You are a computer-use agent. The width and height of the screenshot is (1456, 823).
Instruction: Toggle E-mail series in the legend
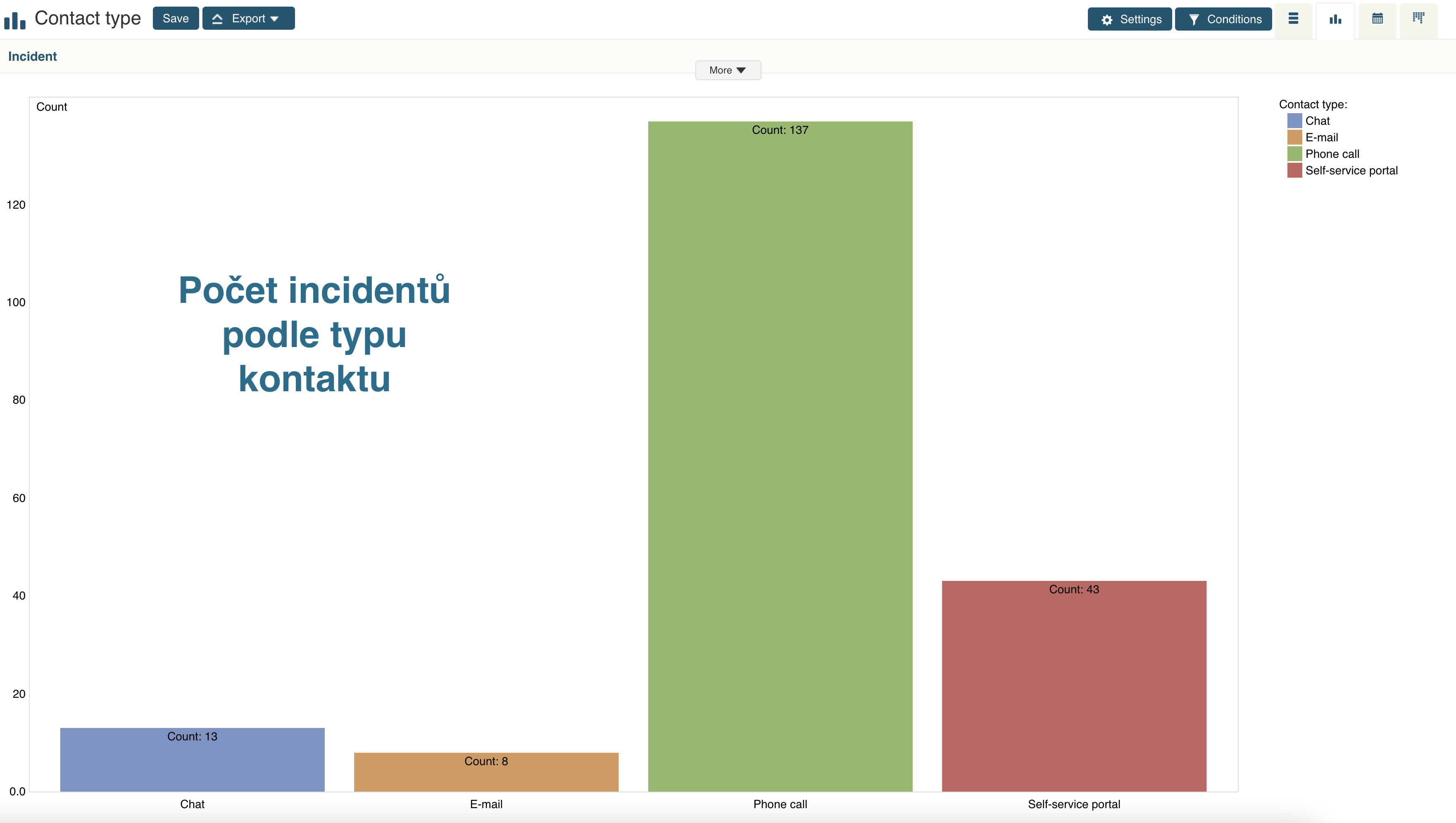pos(1321,137)
